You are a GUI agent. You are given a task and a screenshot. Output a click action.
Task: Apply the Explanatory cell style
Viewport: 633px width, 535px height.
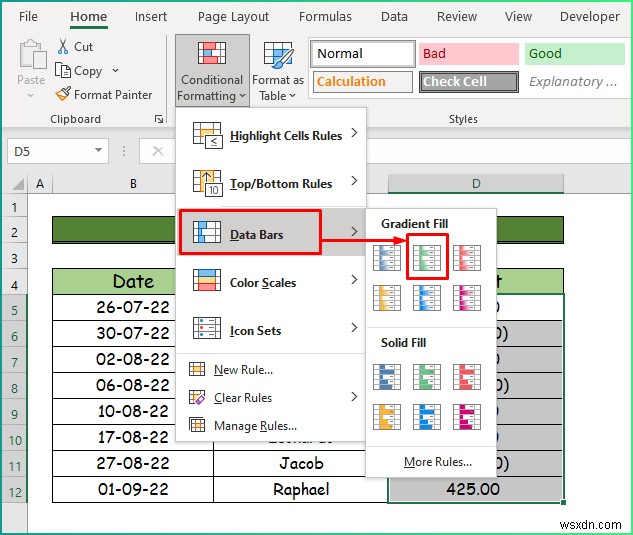pos(574,82)
